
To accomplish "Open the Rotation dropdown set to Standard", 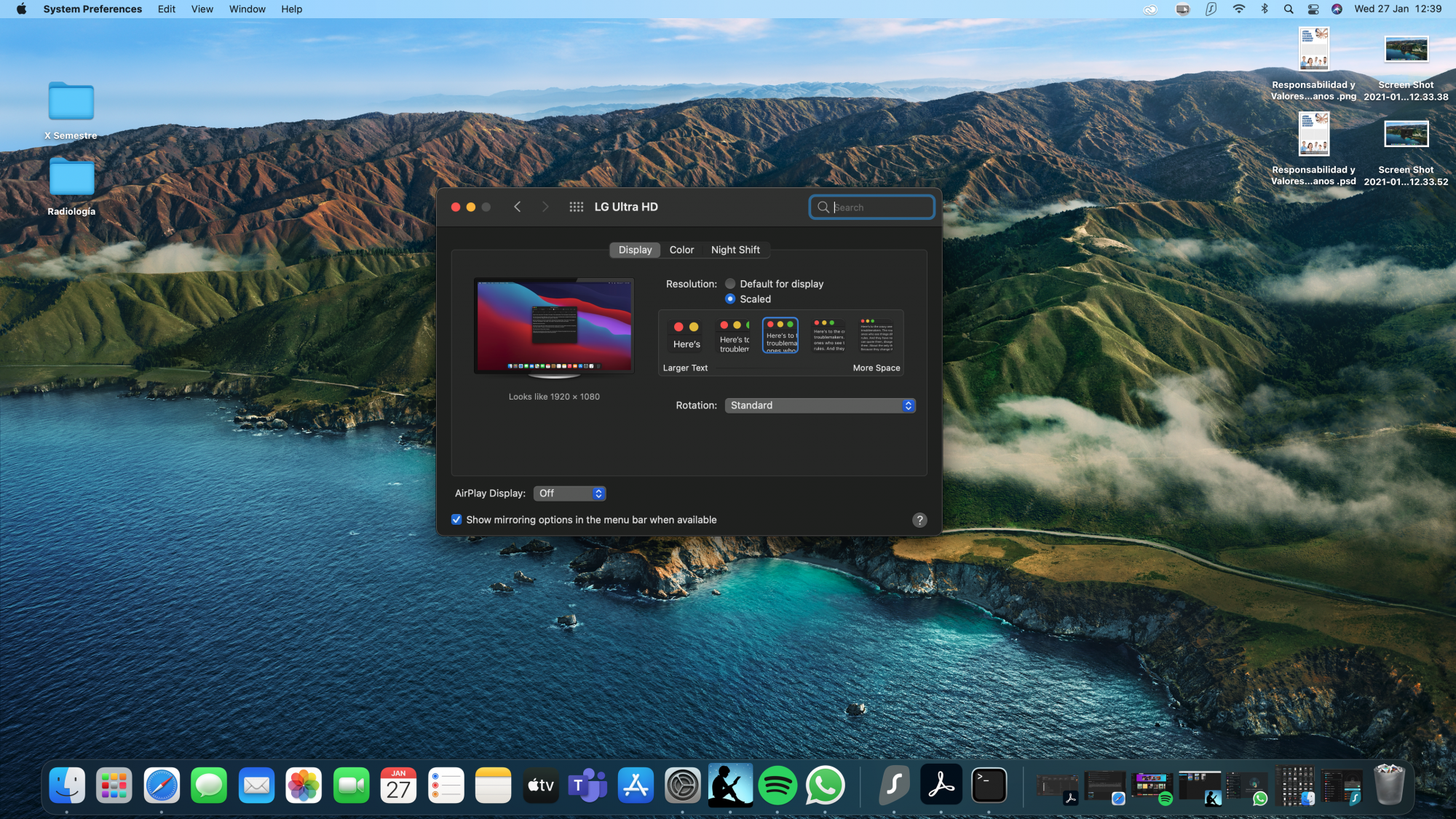I will click(x=820, y=405).
